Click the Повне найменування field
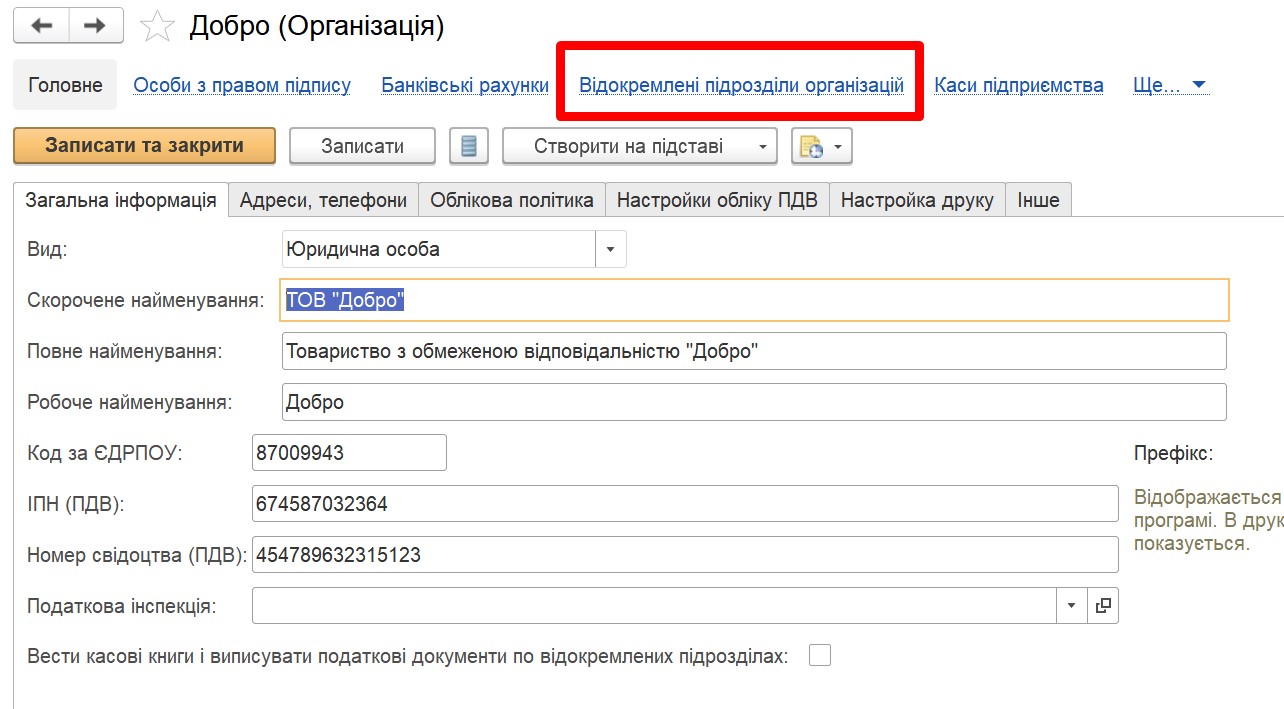This screenshot has width=1284, height=709. pyautogui.click(x=754, y=351)
